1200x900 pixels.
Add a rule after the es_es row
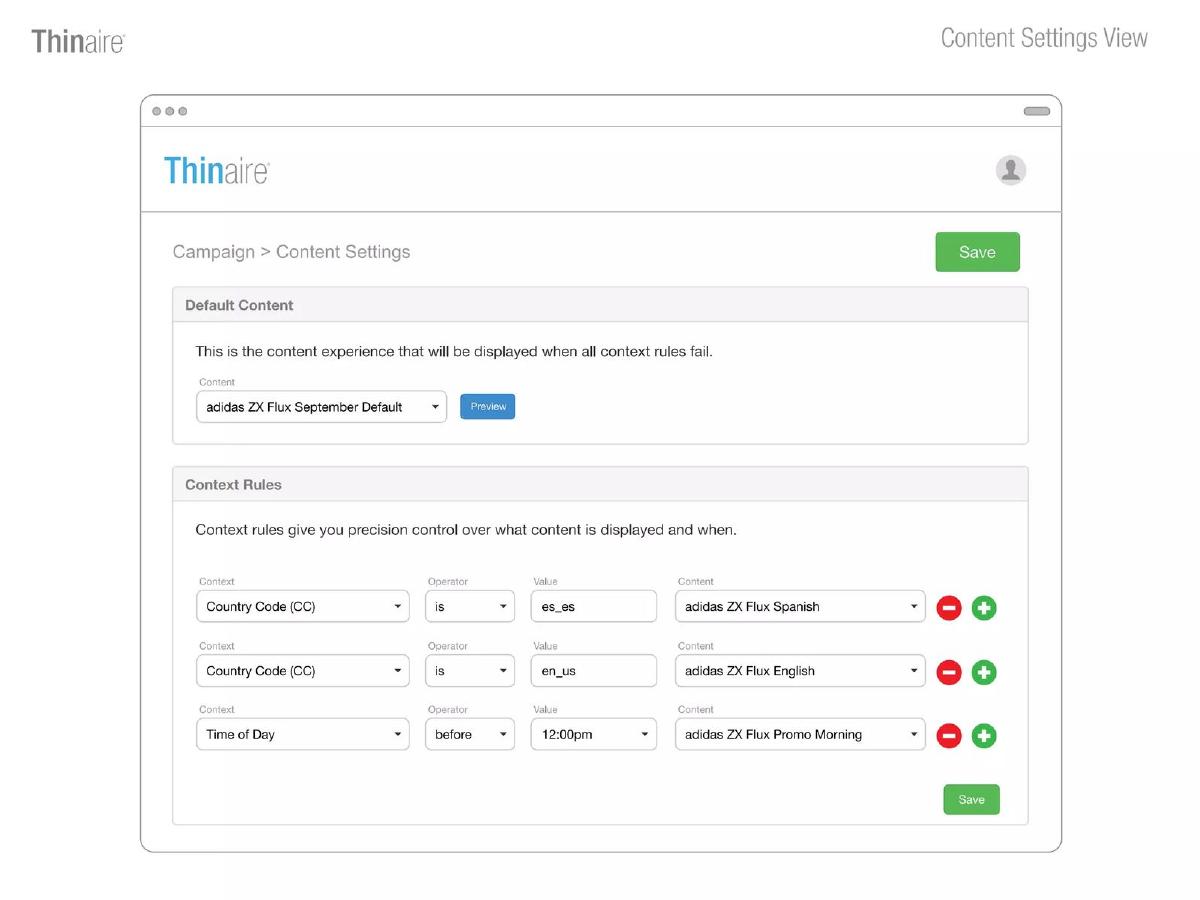click(x=984, y=608)
